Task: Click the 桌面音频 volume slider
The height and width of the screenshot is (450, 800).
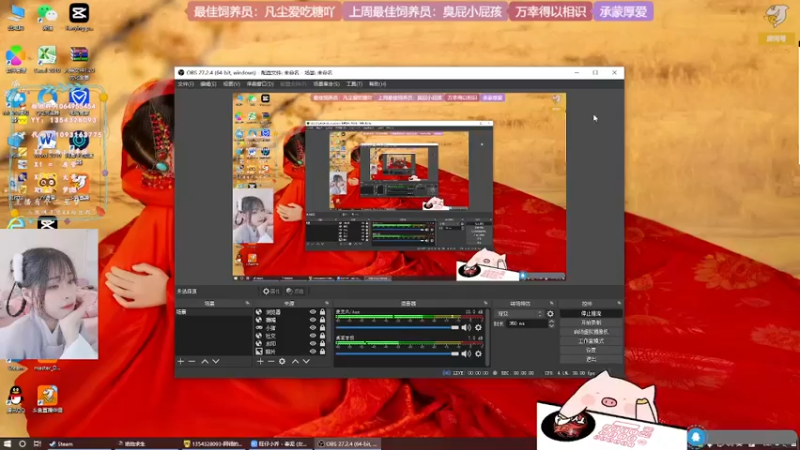Action: (x=397, y=354)
